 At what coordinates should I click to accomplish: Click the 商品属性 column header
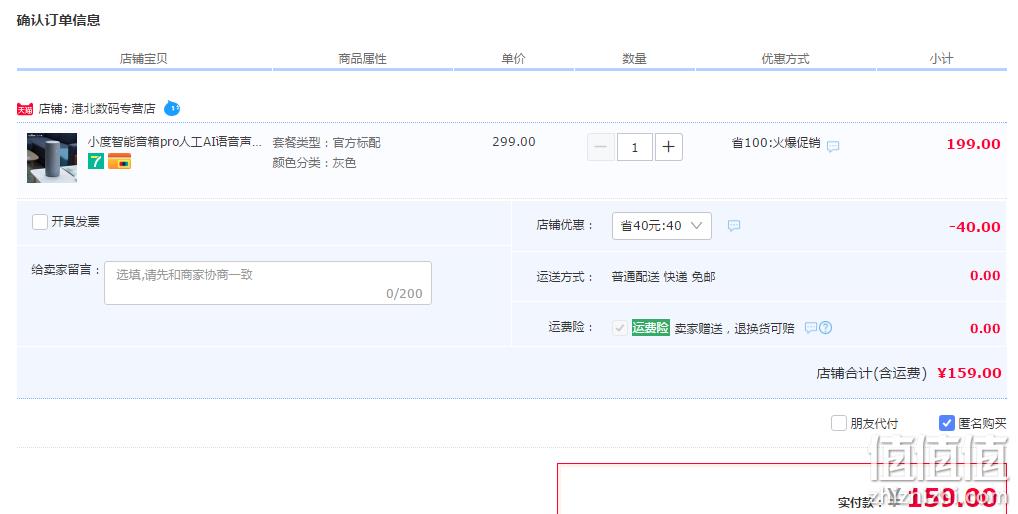pos(362,58)
